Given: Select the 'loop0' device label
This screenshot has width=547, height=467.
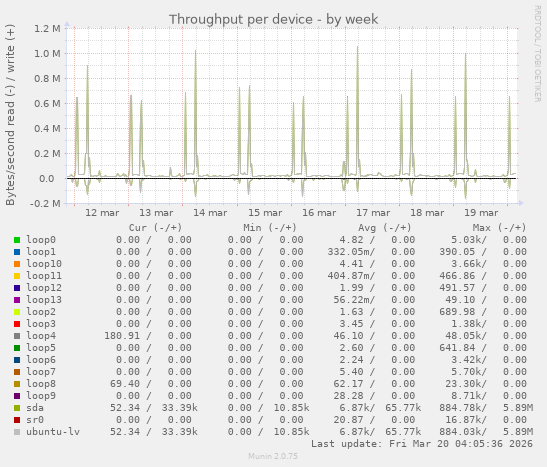Looking at the screenshot, I should [x=41, y=240].
